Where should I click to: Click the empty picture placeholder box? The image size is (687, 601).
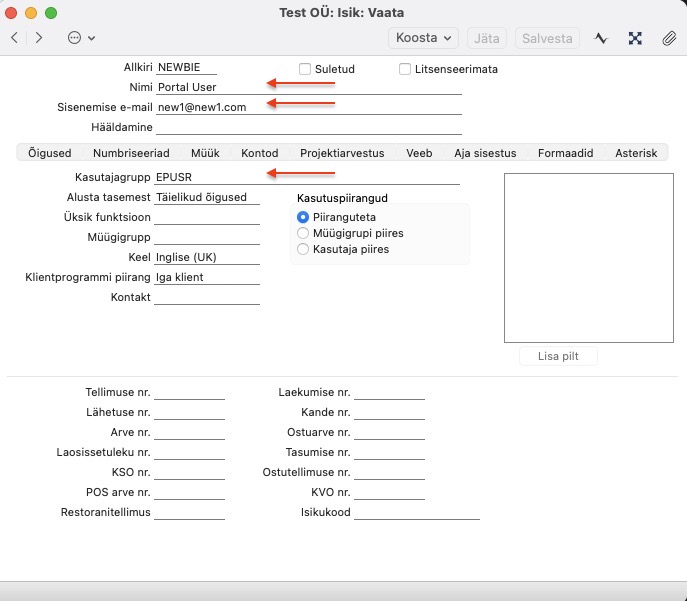(x=558, y=259)
